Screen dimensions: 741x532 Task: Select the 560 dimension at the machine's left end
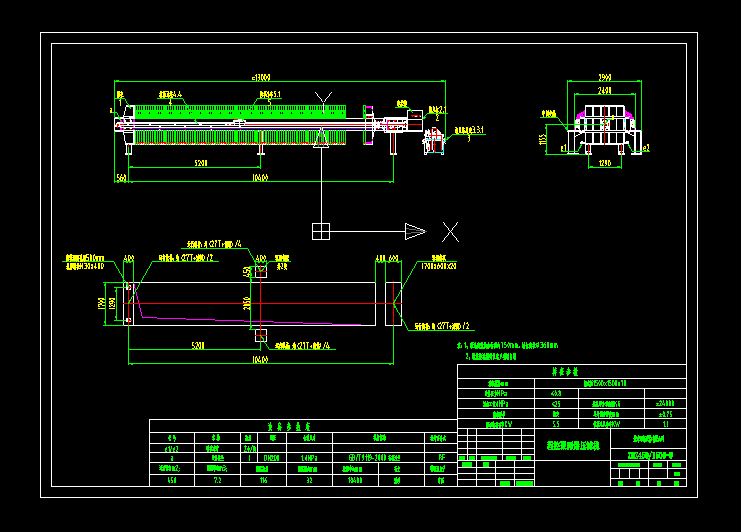121,178
